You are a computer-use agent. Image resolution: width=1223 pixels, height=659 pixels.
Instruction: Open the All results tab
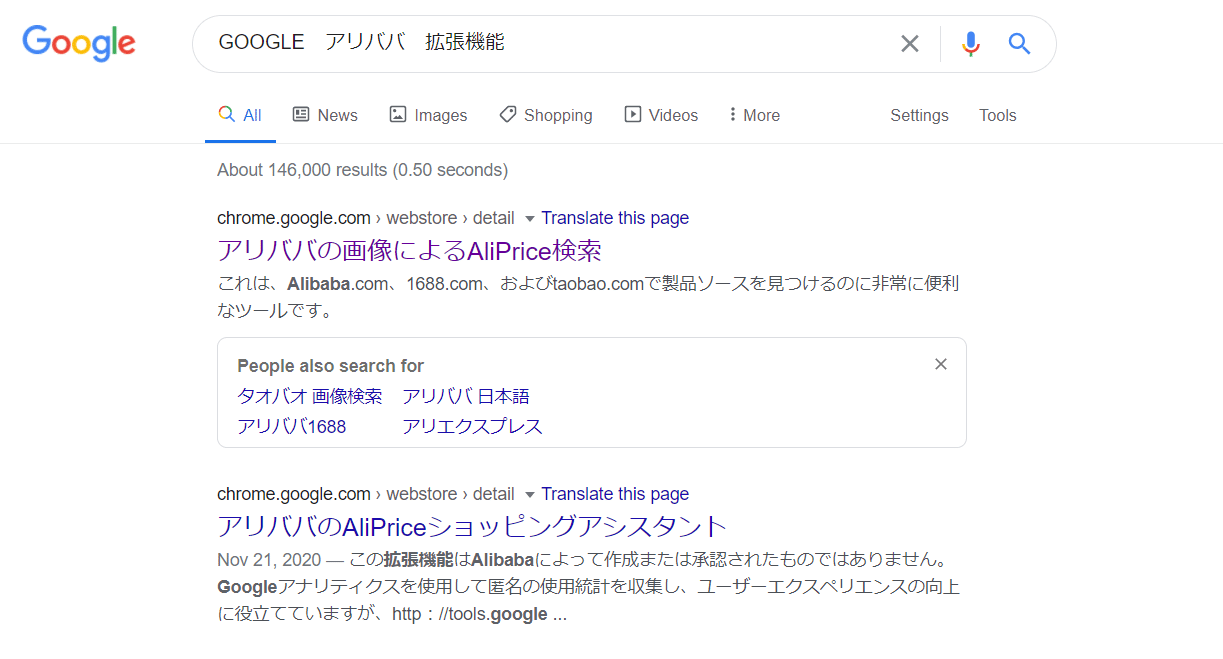pos(240,115)
